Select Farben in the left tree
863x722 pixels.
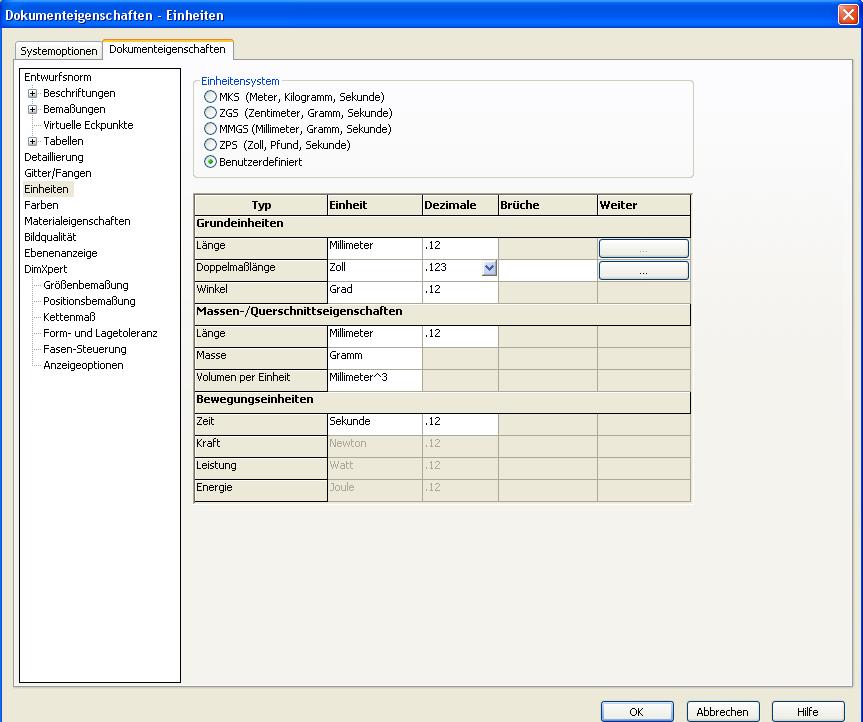point(41,205)
